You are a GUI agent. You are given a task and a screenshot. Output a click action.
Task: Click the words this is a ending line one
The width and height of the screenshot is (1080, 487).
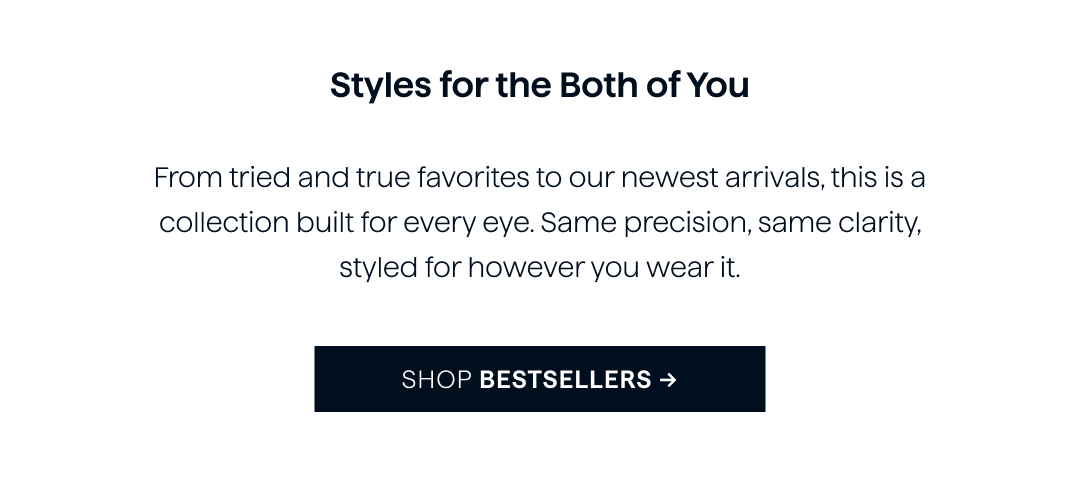tap(878, 178)
